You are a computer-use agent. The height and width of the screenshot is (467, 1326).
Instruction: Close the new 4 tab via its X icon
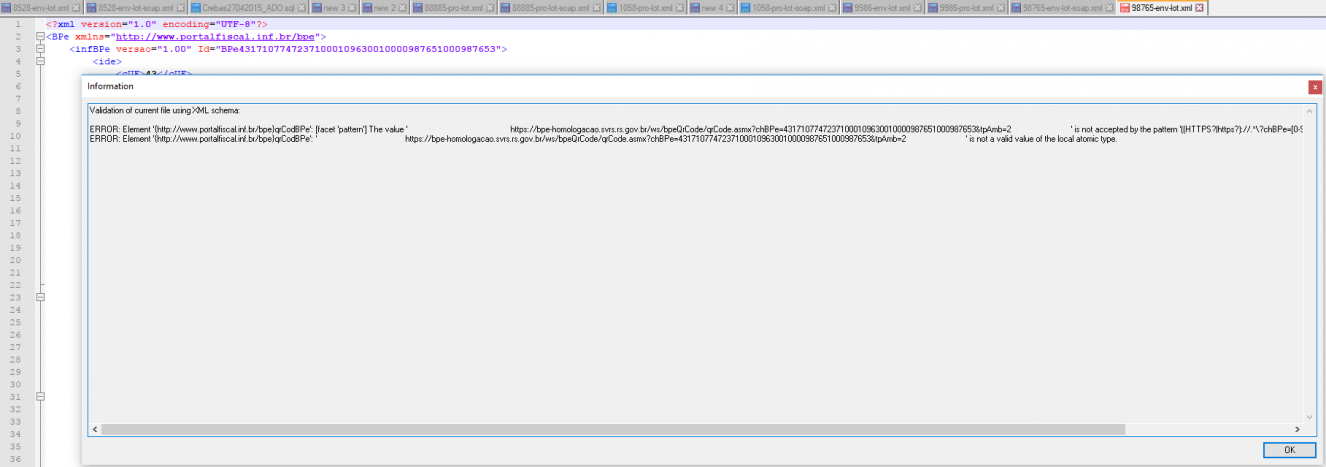click(730, 8)
